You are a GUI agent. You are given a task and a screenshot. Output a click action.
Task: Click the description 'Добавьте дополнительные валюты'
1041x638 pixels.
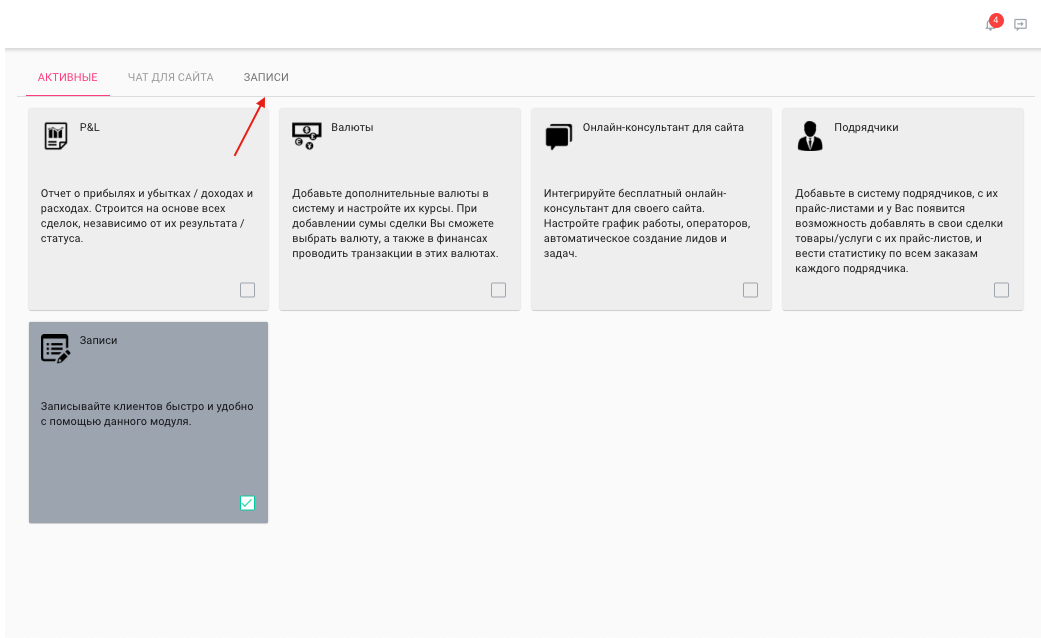(395, 224)
